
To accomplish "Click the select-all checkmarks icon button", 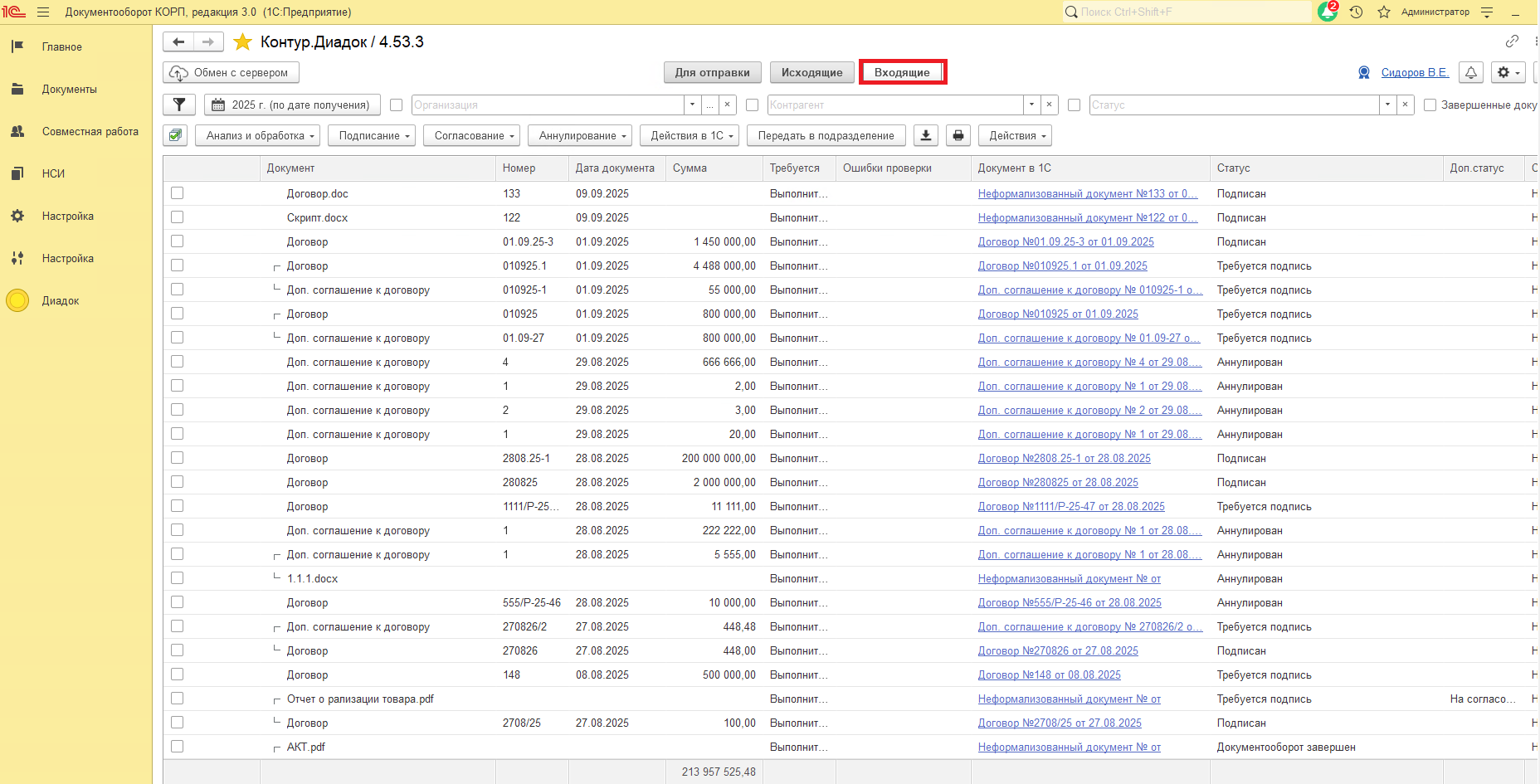I will [175, 135].
